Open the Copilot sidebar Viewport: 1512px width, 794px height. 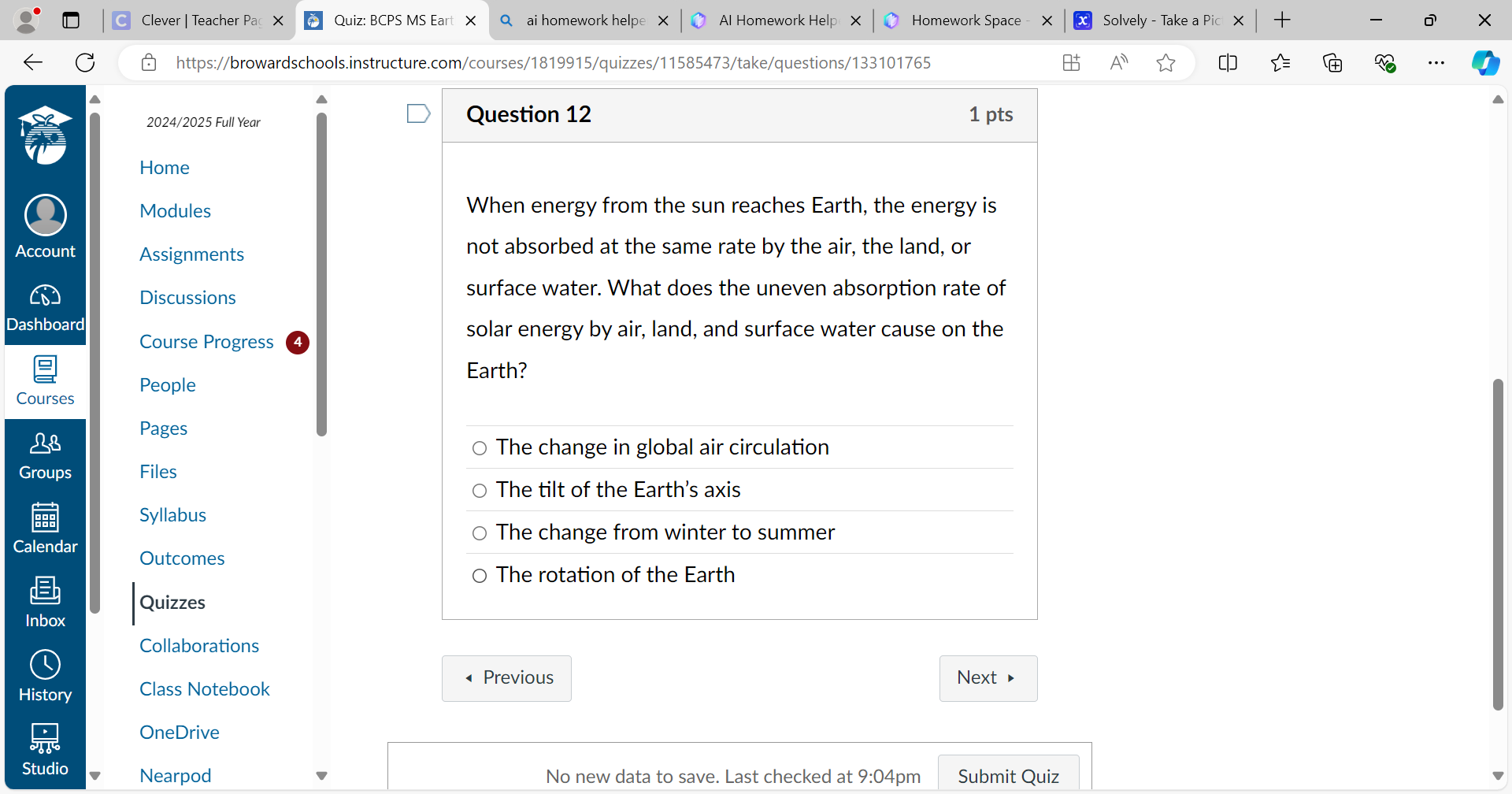pos(1485,62)
